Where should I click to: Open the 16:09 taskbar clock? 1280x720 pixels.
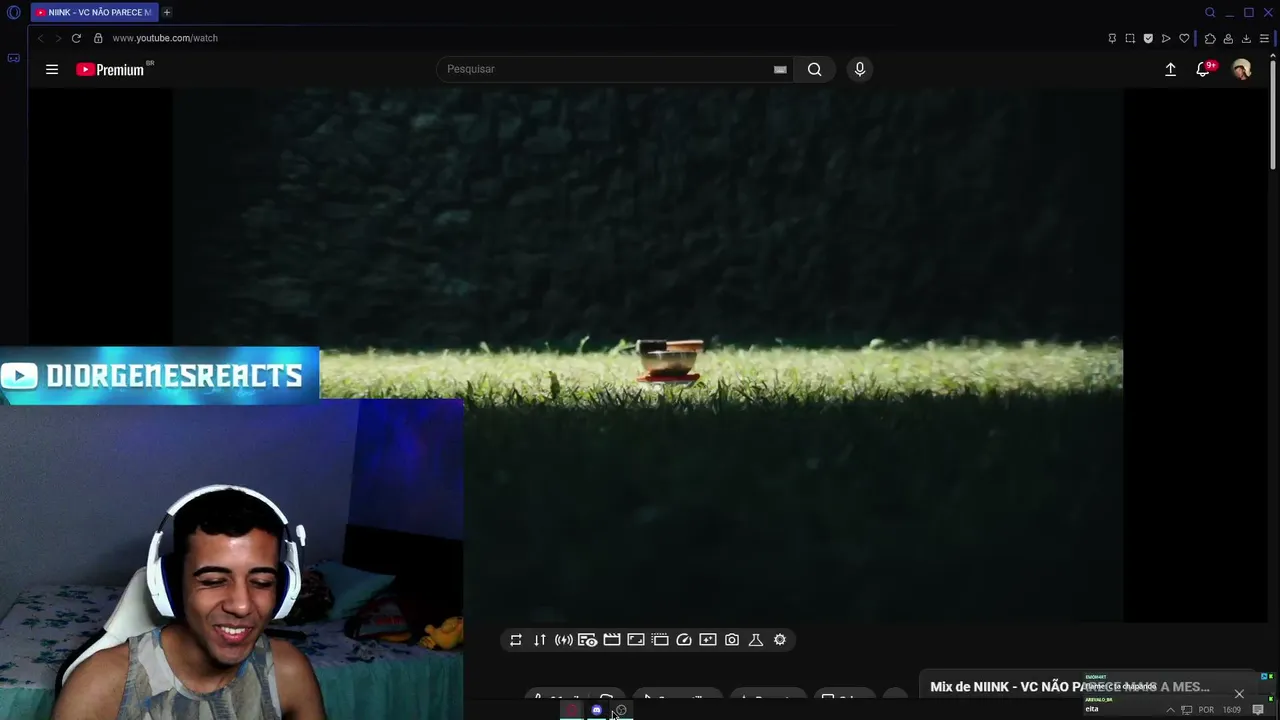pyautogui.click(x=1232, y=710)
